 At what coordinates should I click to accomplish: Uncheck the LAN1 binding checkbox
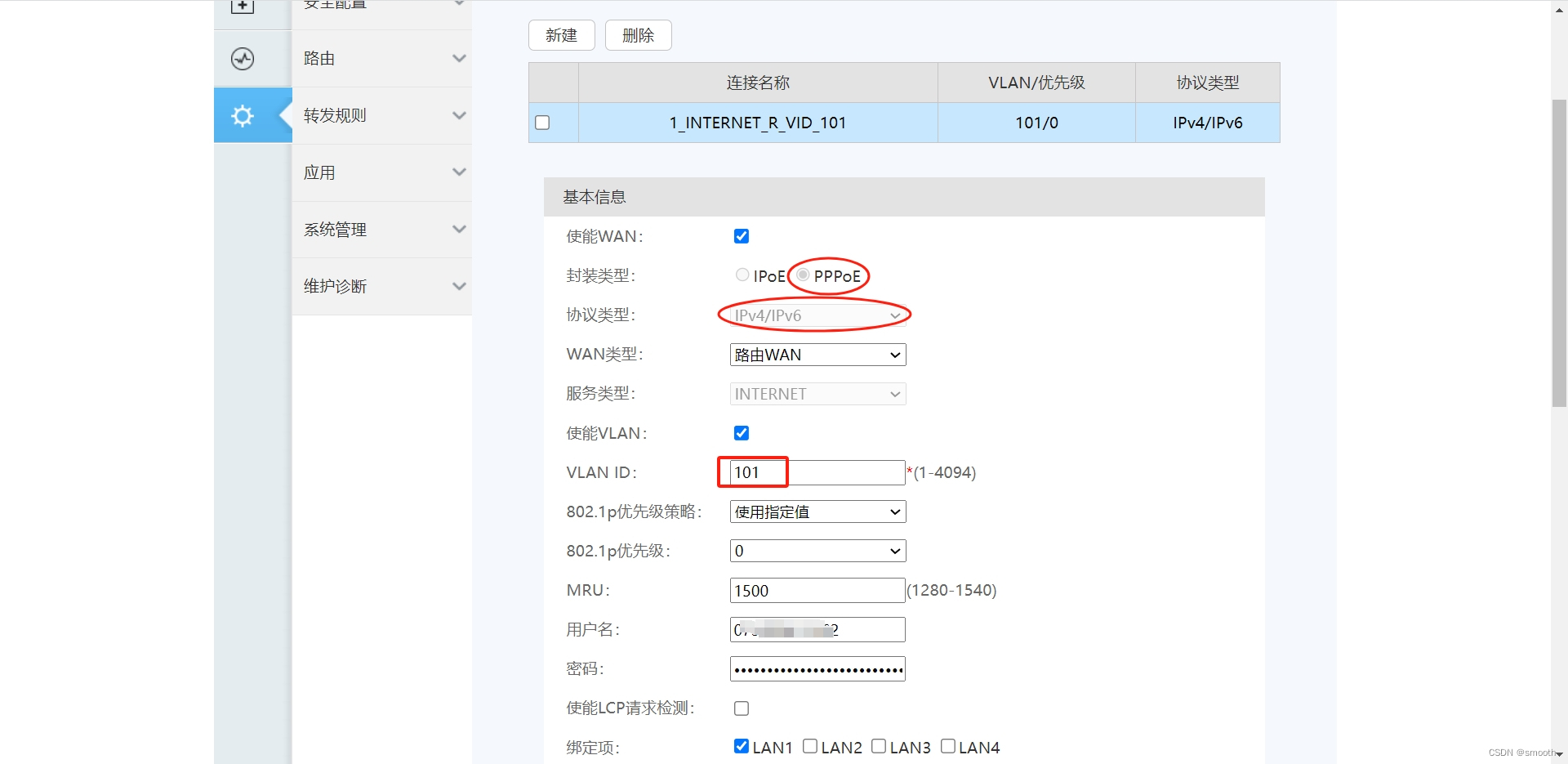pos(741,745)
